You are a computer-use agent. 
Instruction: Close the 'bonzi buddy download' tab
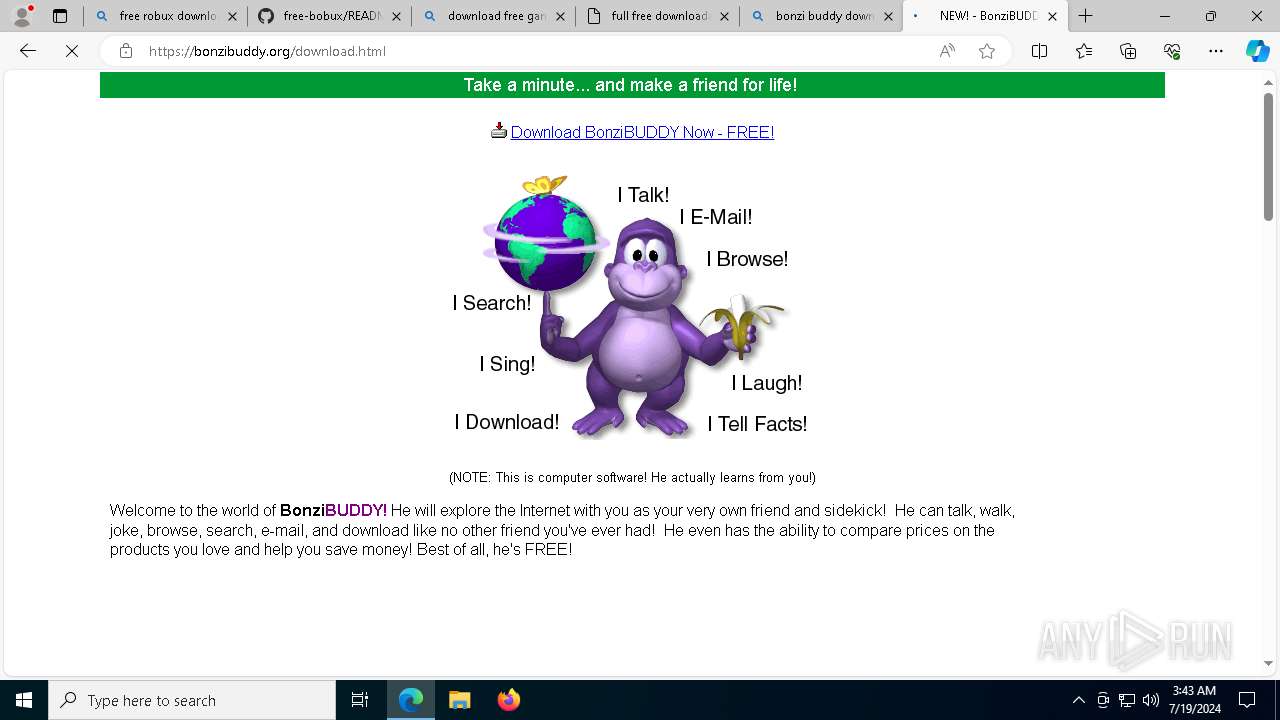coord(888,16)
